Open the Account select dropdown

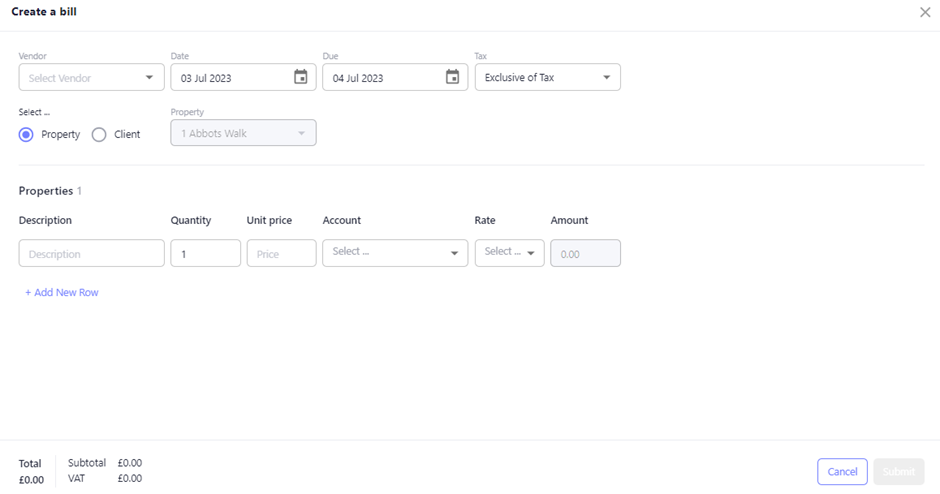394,253
